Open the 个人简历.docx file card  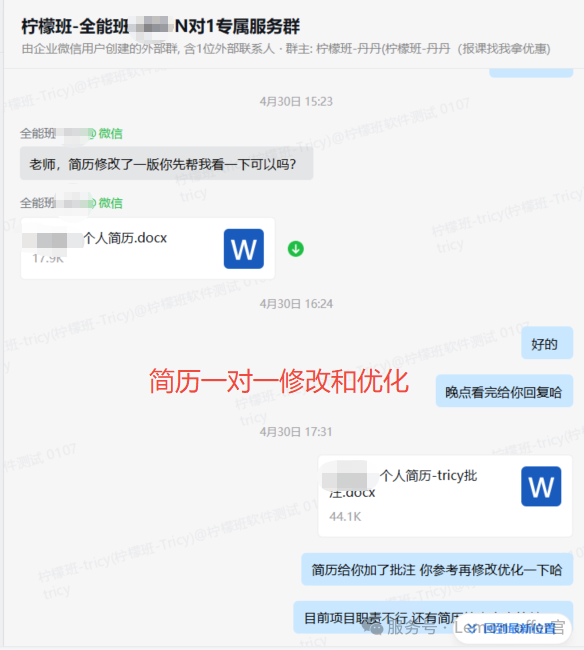(x=148, y=248)
